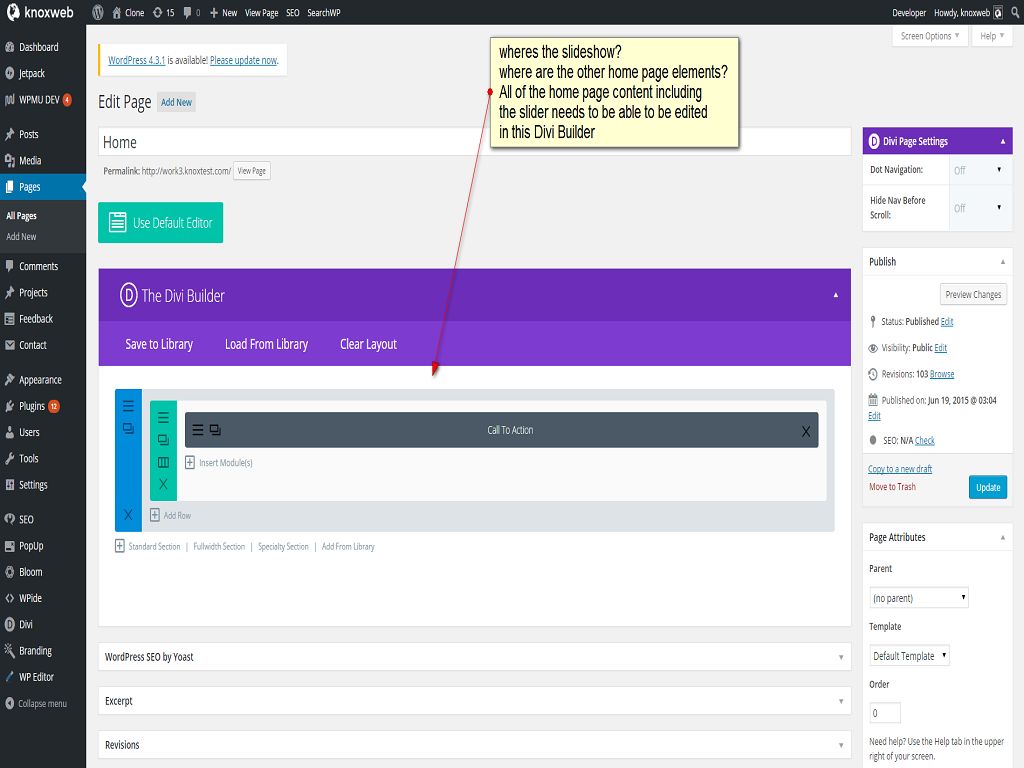
Task: Collapse Divi Page Settings box
Action: [x=1002, y=142]
